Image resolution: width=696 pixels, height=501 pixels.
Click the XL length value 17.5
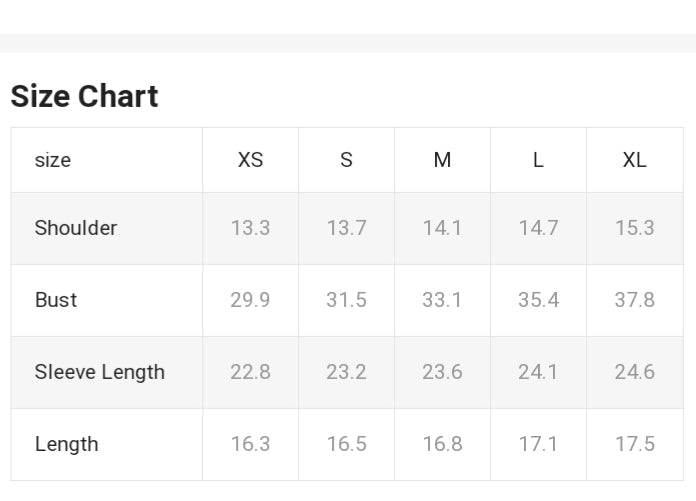634,444
